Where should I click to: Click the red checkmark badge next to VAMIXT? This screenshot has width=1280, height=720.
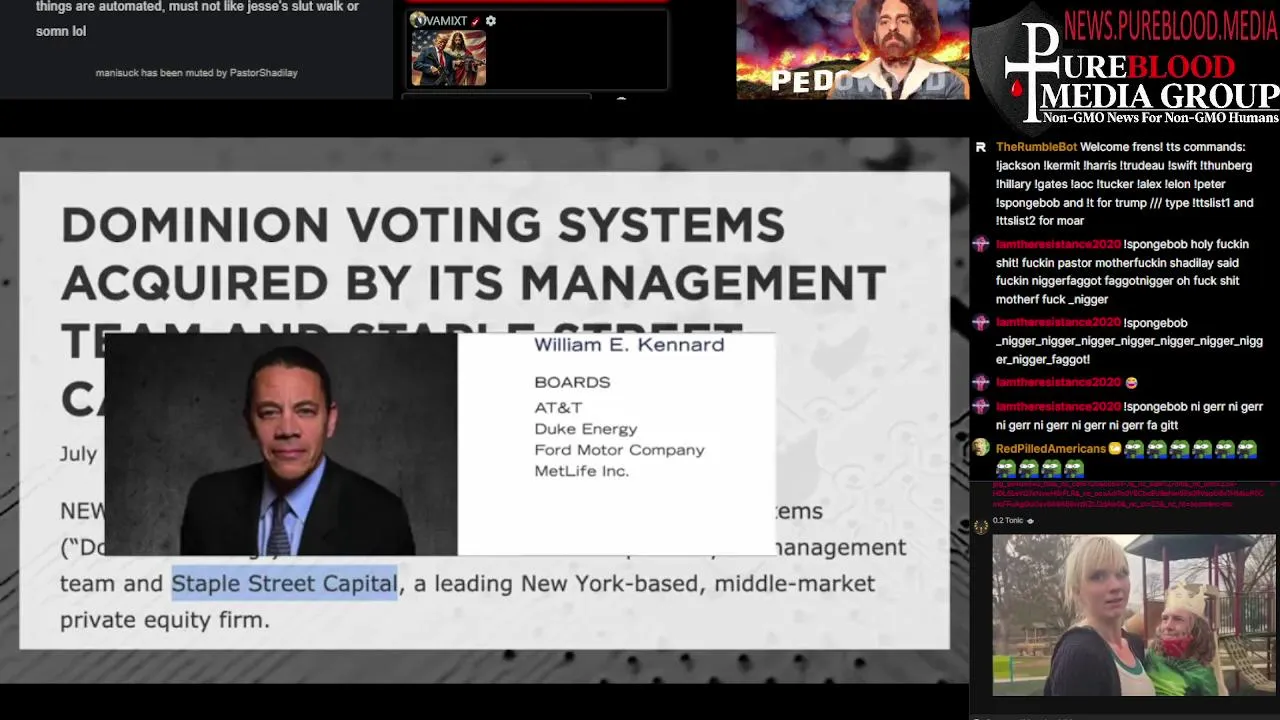(475, 21)
